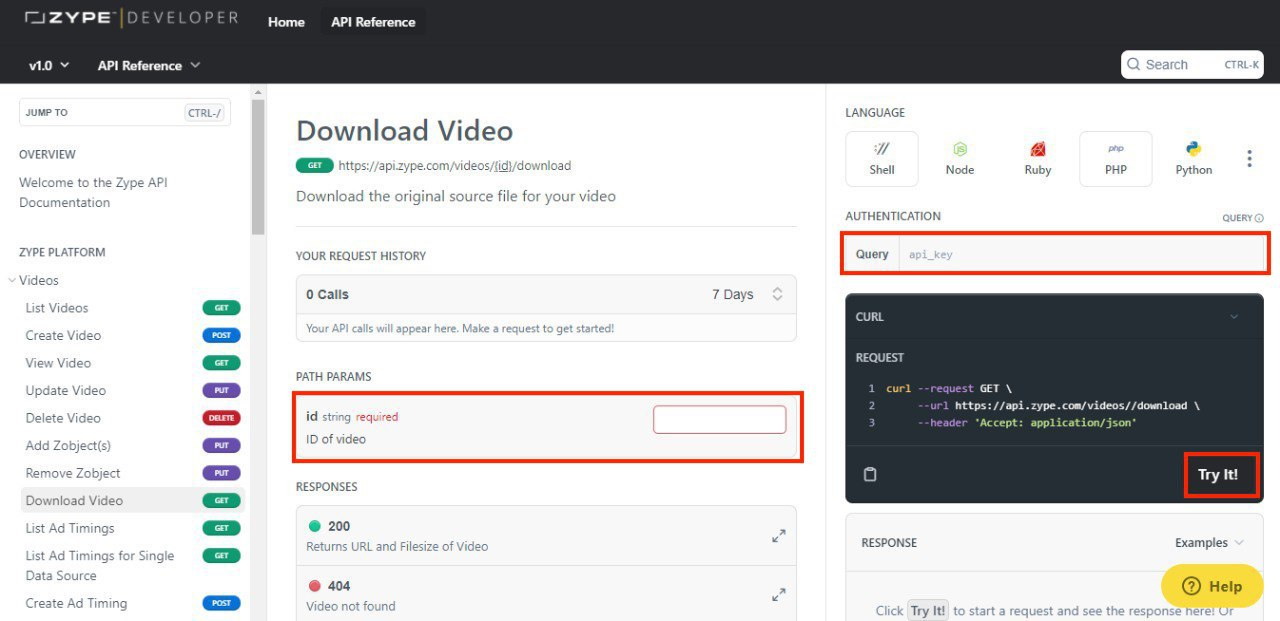Open the v1.0 version dropdown
This screenshot has height=621, width=1280.
coord(49,65)
